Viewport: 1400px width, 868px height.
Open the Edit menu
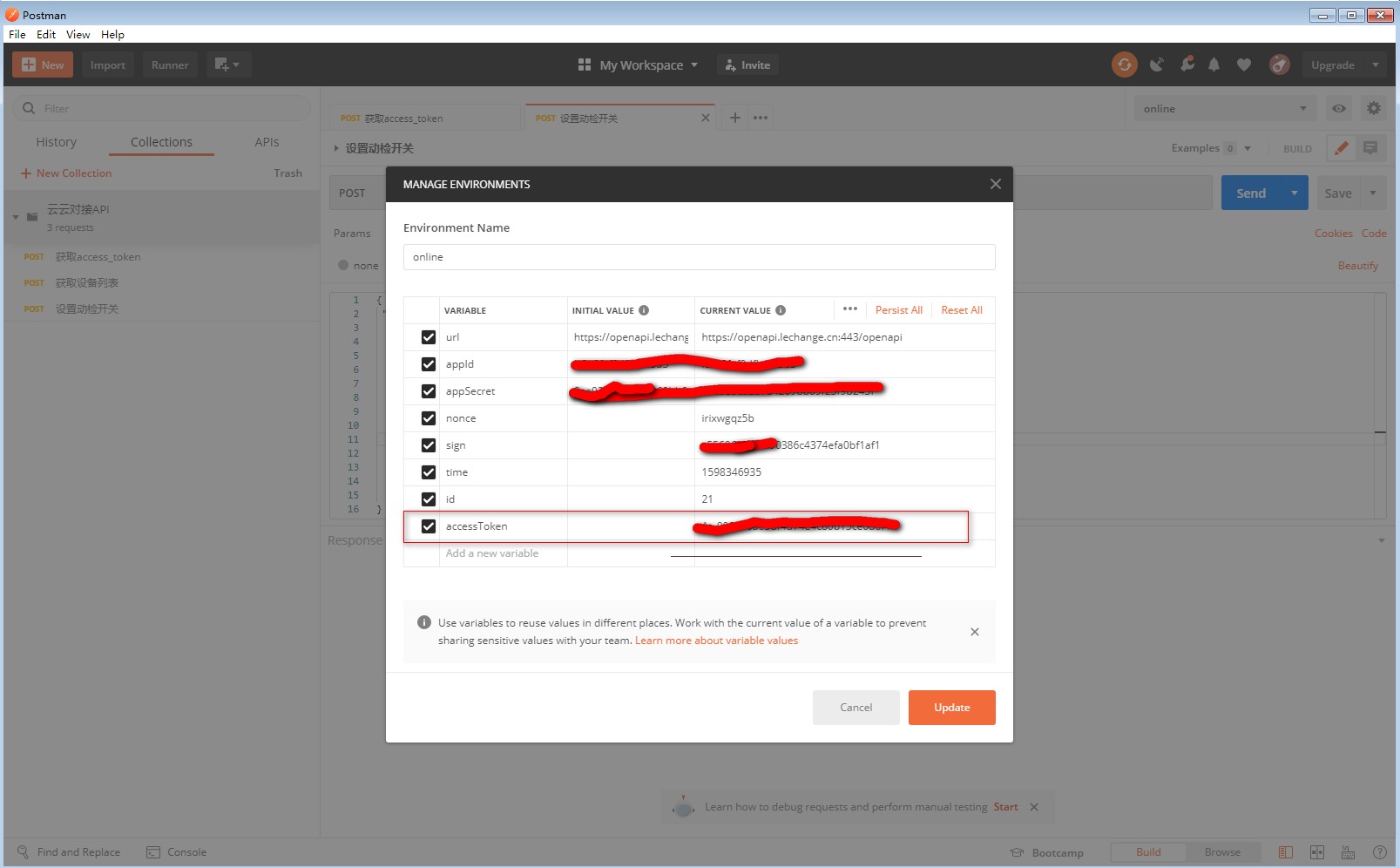45,35
